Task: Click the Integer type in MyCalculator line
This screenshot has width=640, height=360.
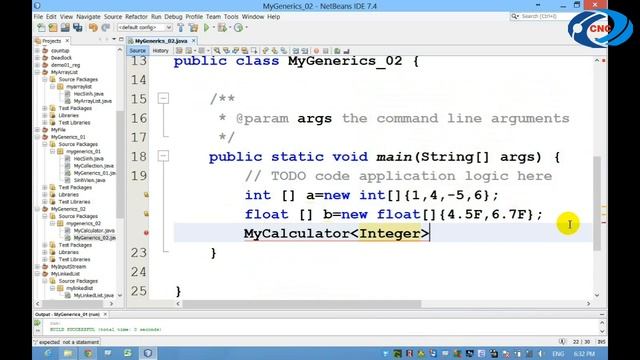Action: pos(389,233)
